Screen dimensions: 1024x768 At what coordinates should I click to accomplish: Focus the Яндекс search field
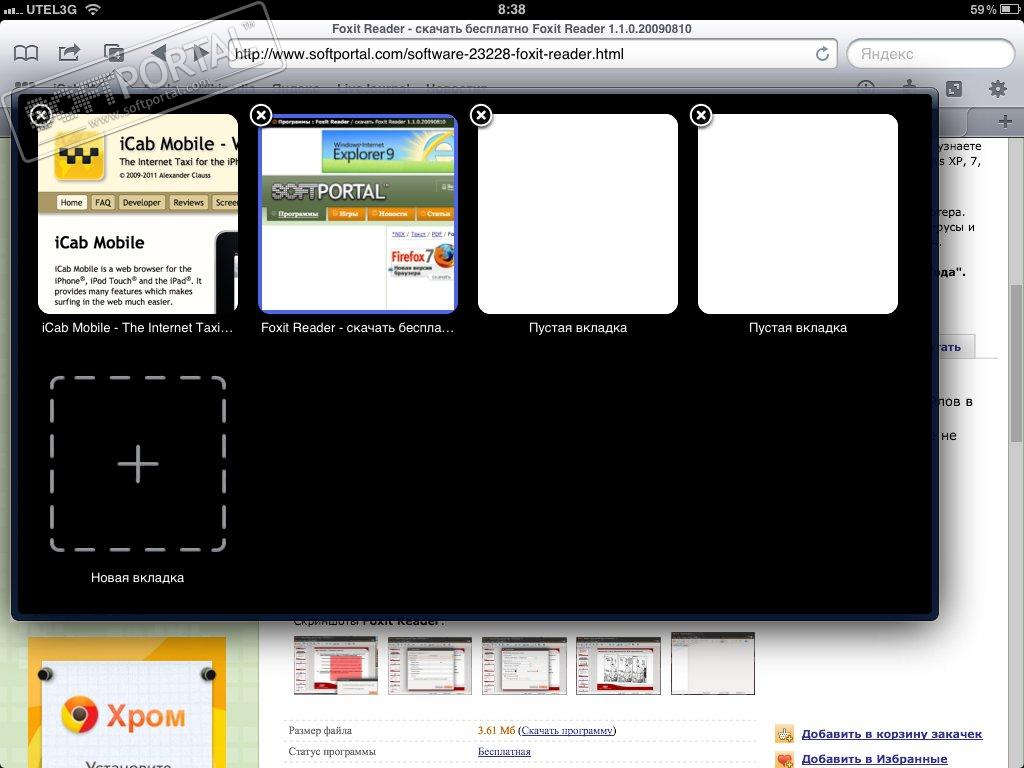(x=931, y=54)
